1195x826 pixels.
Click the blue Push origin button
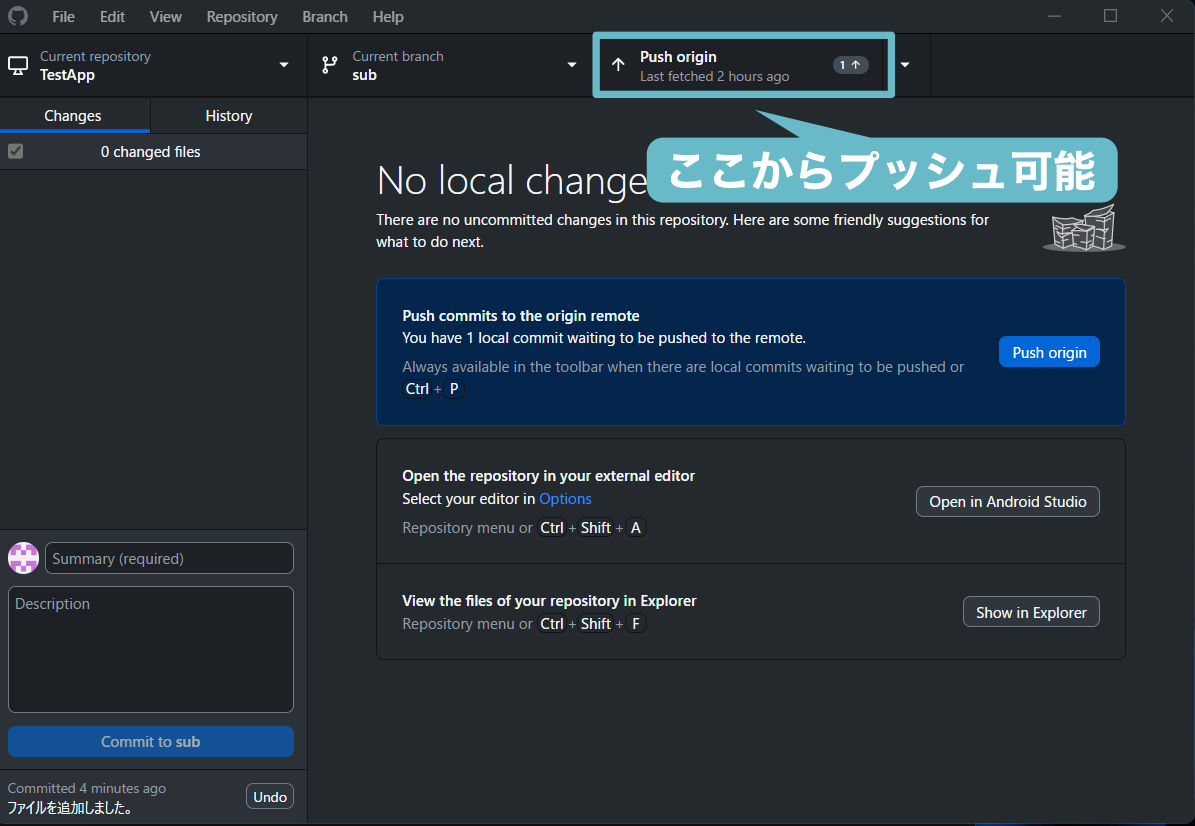pos(1049,352)
